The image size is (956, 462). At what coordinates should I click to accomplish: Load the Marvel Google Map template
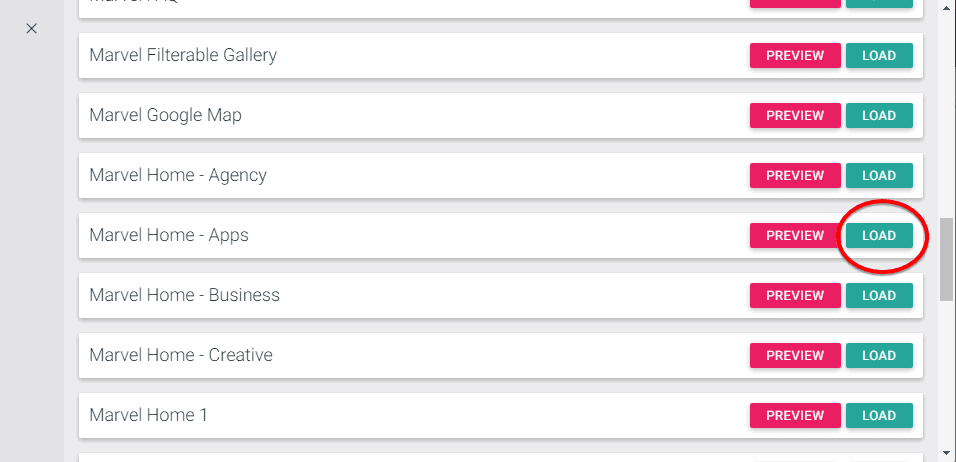pos(879,116)
